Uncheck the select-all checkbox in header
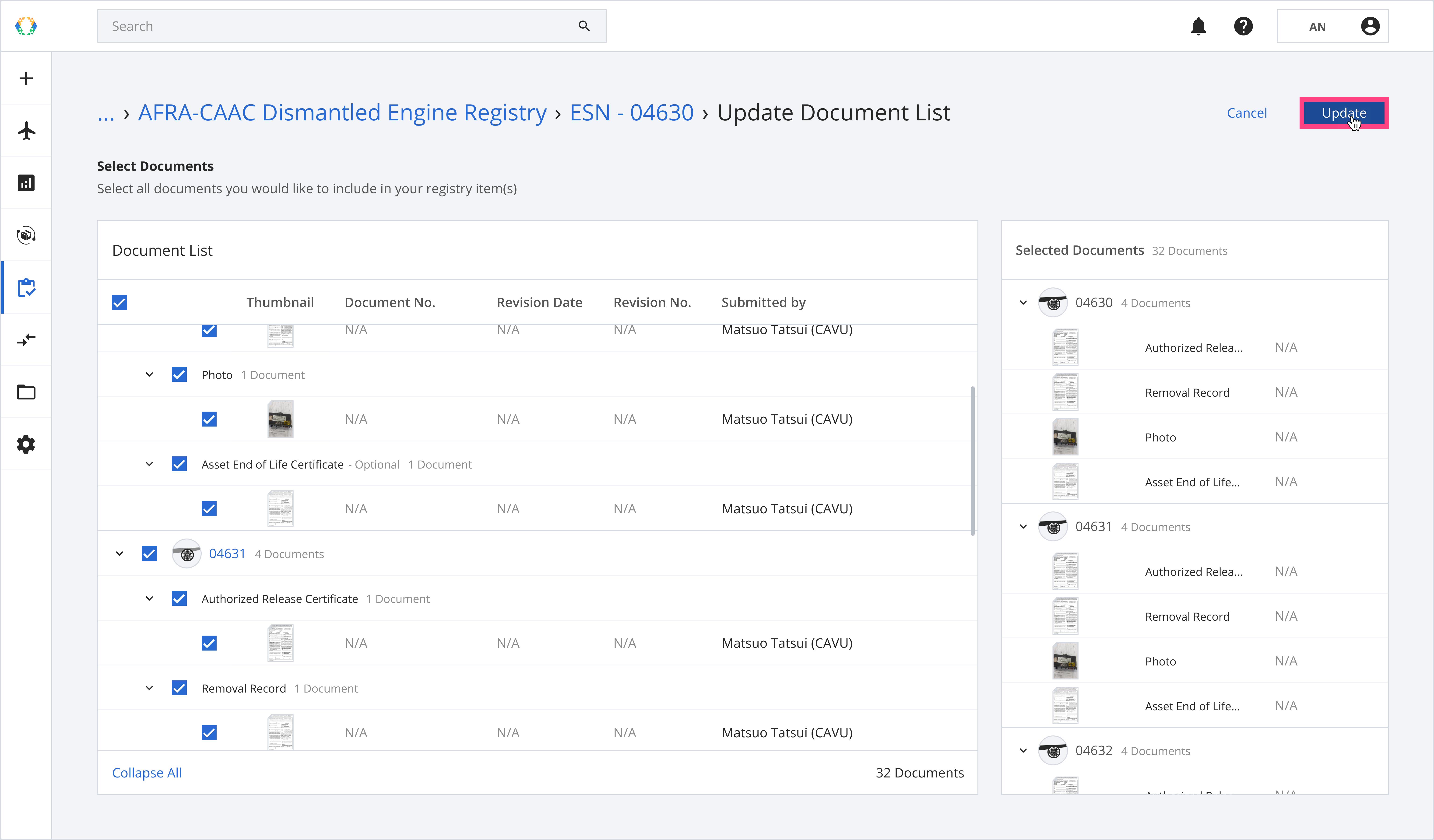 click(x=119, y=303)
